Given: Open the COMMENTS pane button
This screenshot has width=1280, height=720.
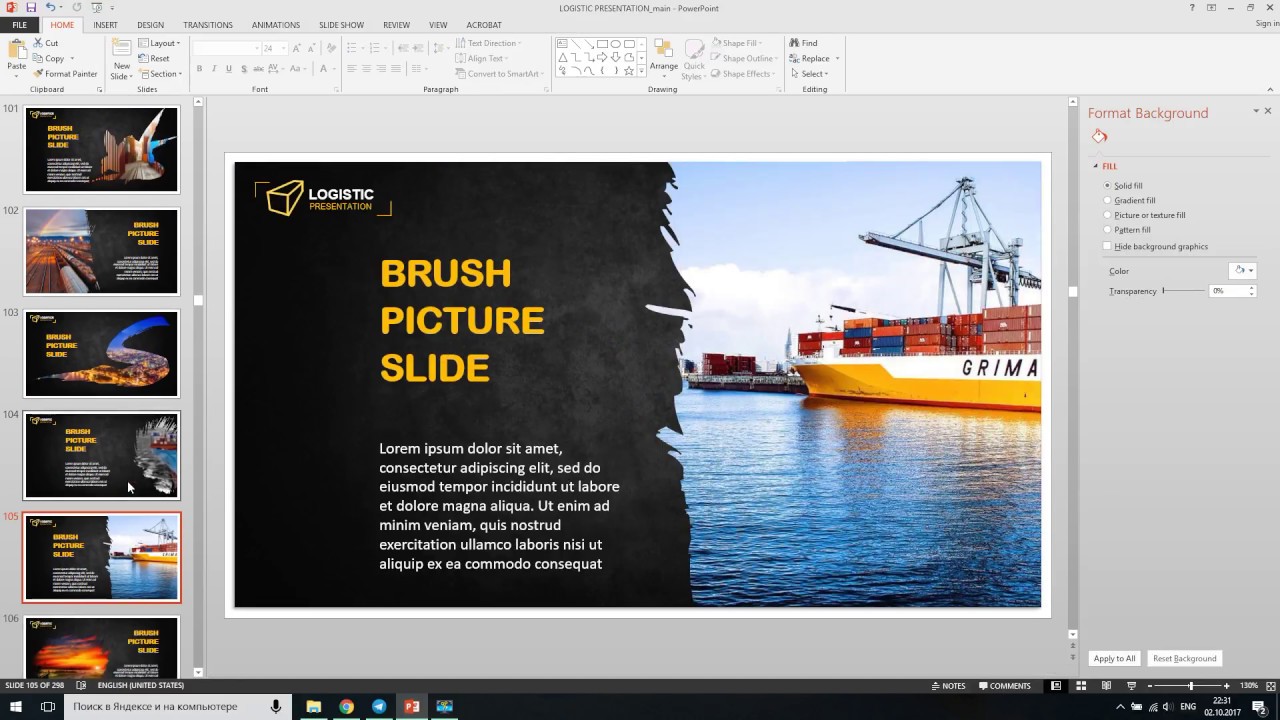Looking at the screenshot, I should click(1005, 686).
